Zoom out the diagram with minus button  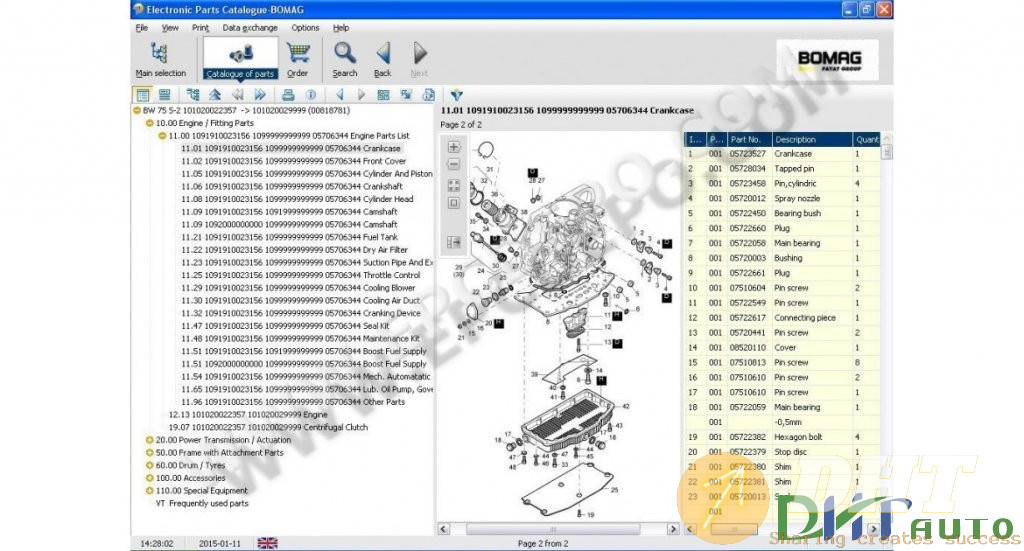pos(454,165)
